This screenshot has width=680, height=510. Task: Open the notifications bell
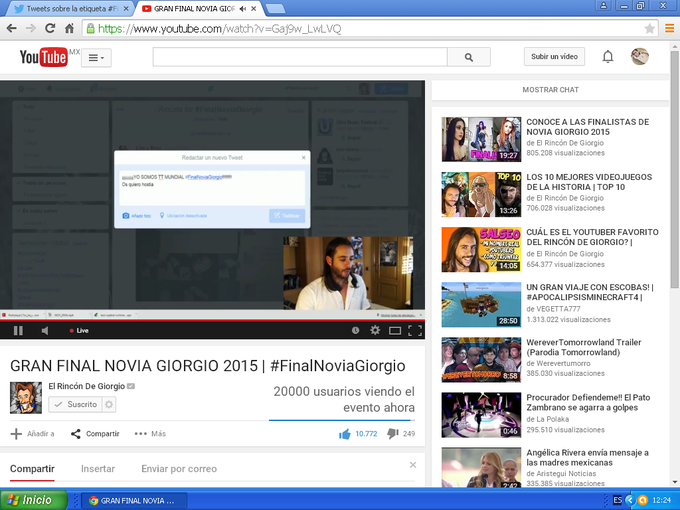coord(608,56)
